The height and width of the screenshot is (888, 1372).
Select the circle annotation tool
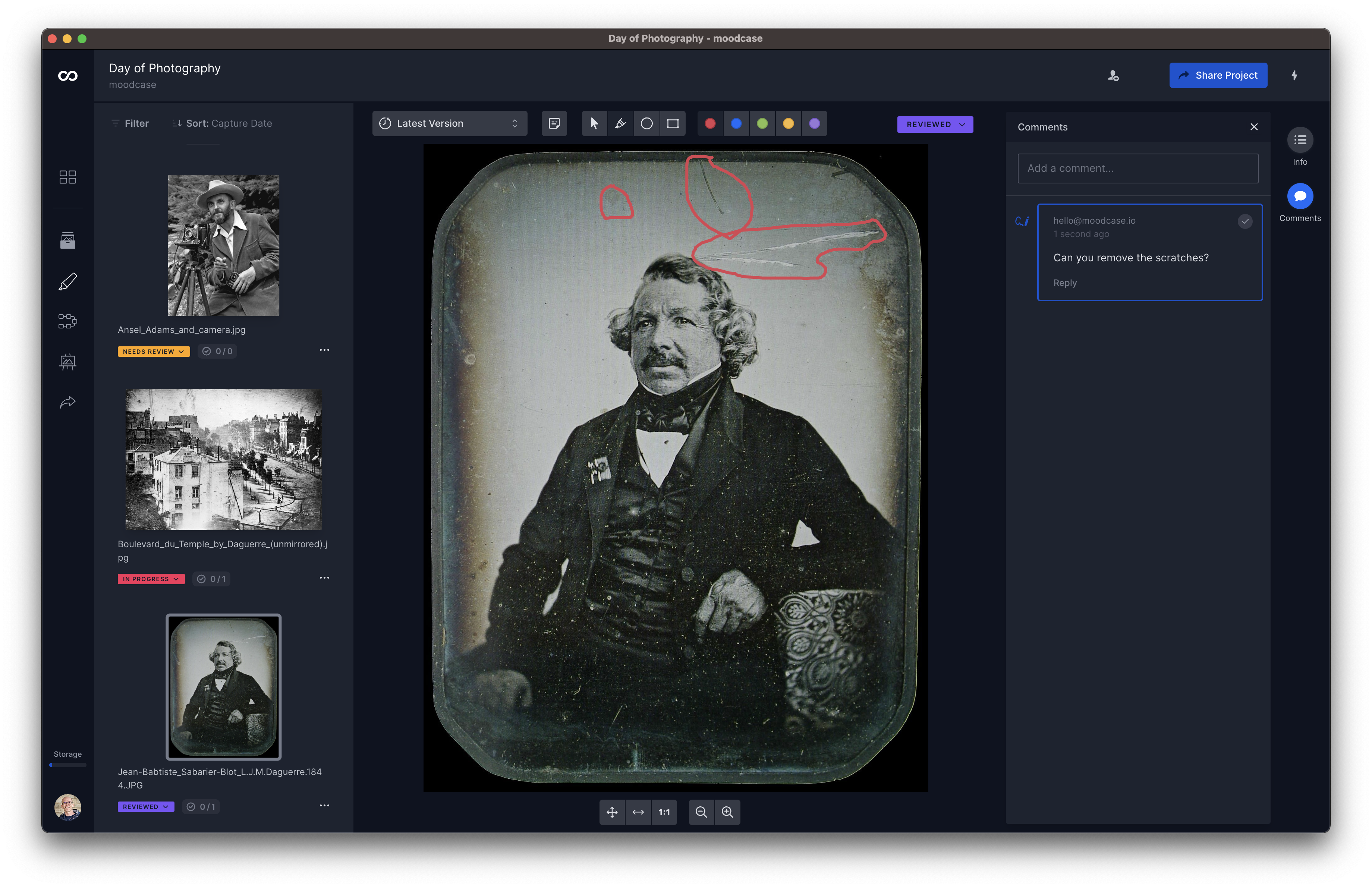click(x=647, y=123)
